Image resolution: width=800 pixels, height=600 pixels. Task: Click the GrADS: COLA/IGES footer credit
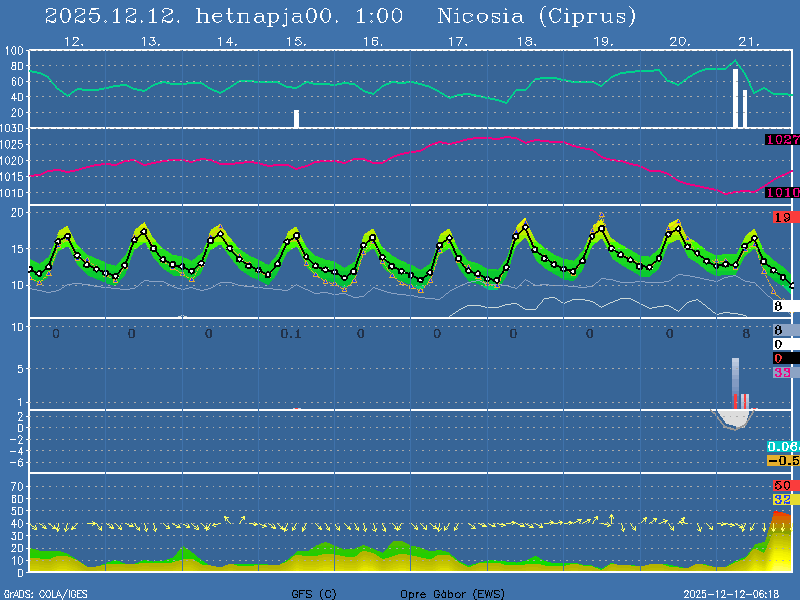(45, 594)
